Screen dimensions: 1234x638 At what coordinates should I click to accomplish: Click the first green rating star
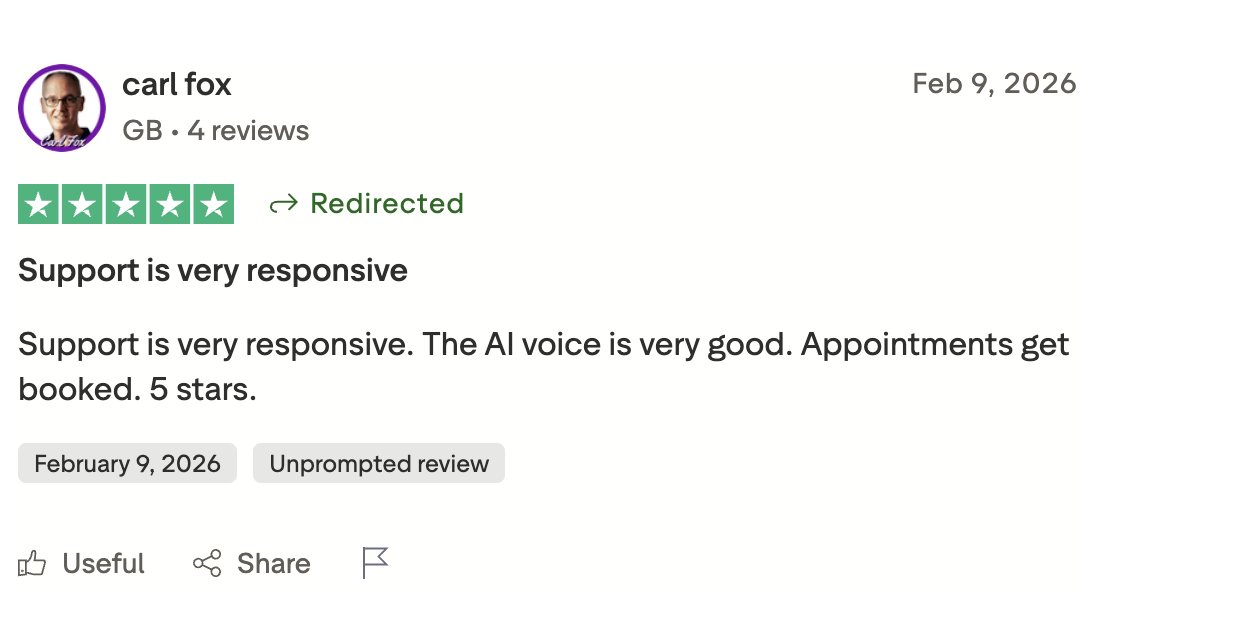pos(39,204)
